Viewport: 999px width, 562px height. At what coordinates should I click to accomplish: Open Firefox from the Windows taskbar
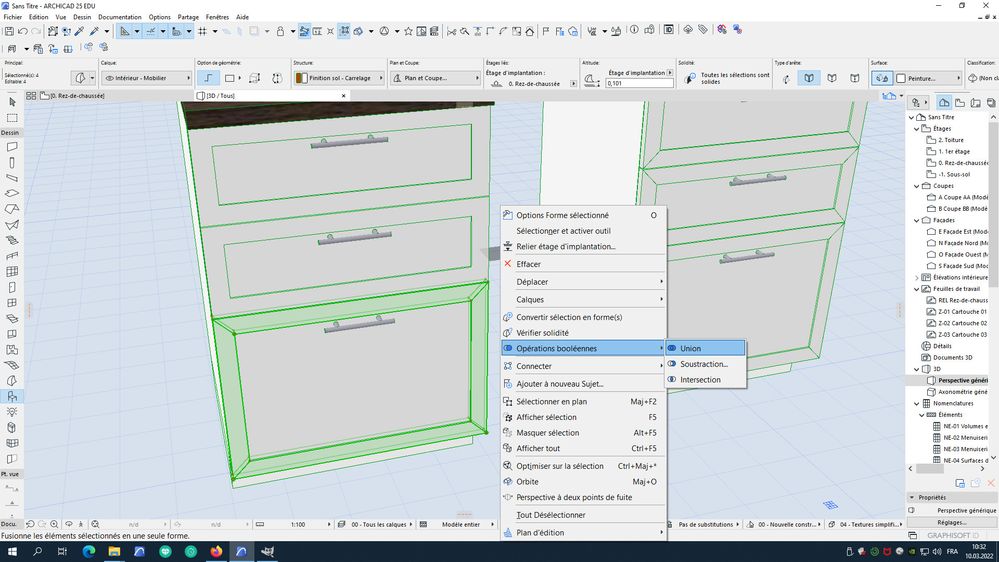[x=215, y=551]
